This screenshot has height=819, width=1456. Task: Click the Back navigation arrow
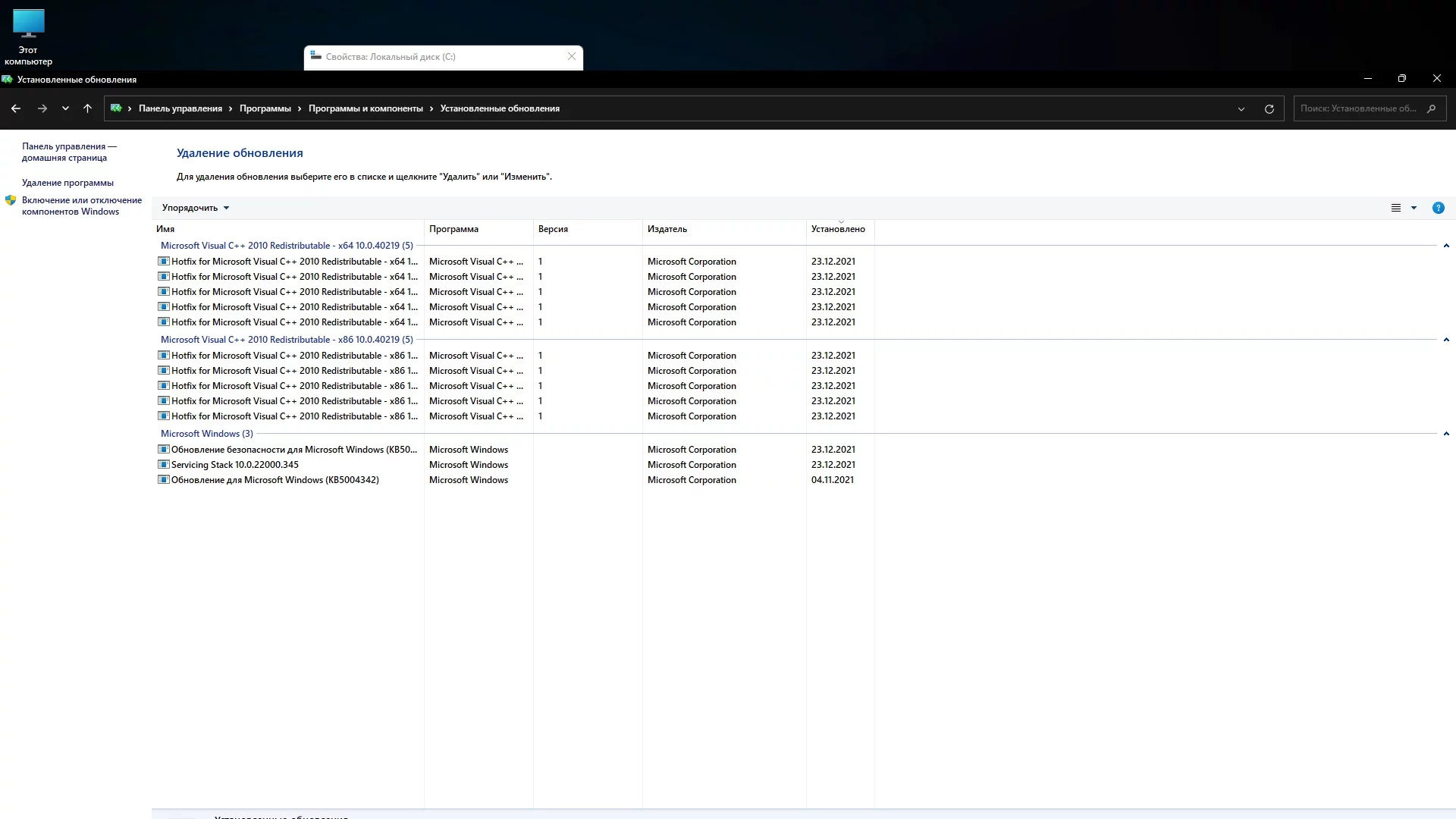tap(16, 108)
